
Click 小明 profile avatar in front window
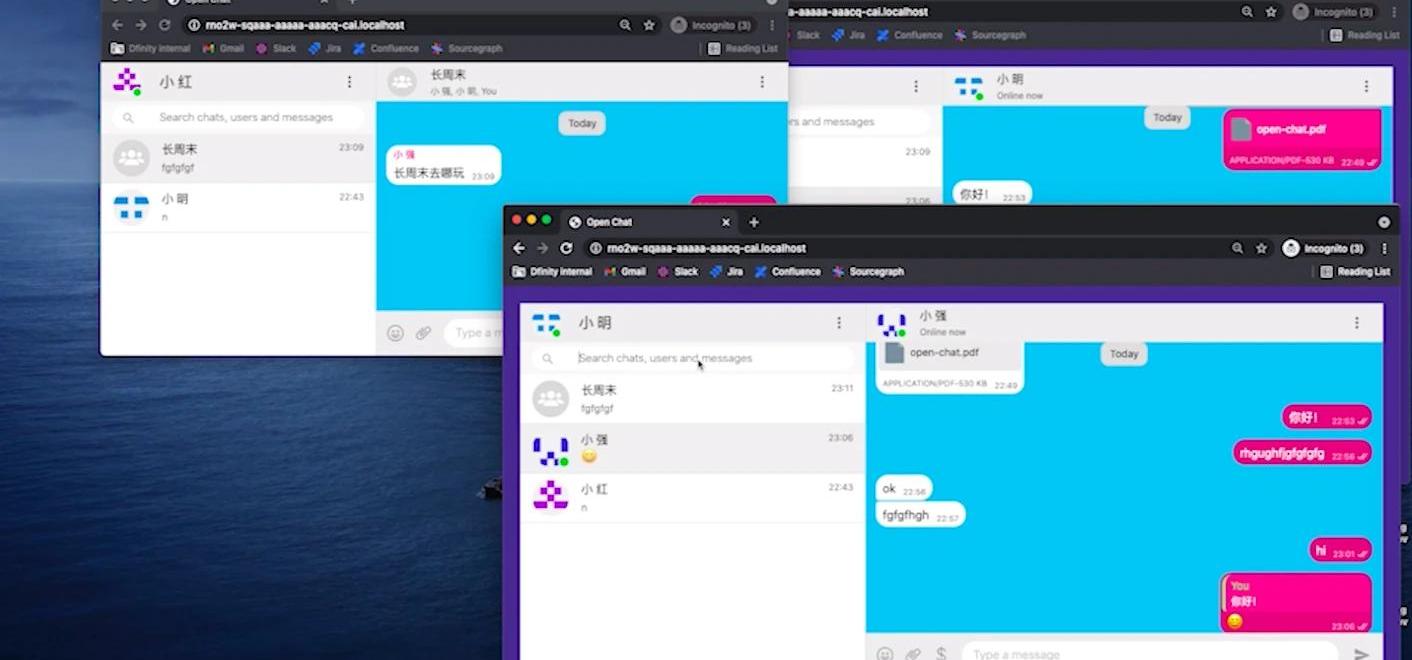[x=547, y=323]
